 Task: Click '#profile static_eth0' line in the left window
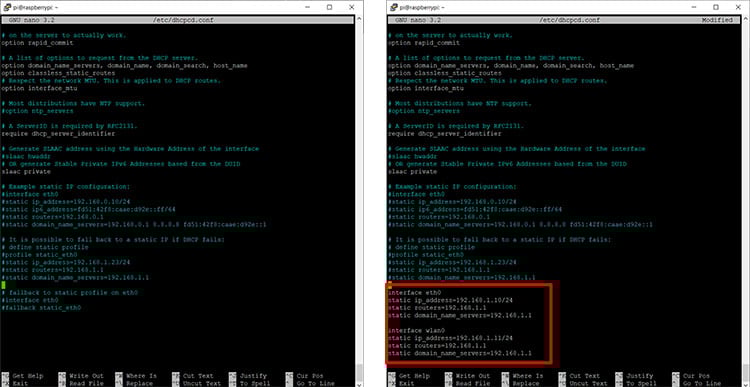click(39, 255)
